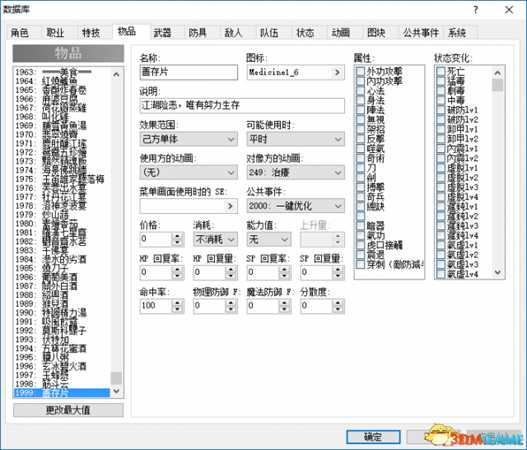This screenshot has height=450, width=527.
Task: Open icon picker arrow beside Medicine1_6
Action: pyautogui.click(x=337, y=73)
